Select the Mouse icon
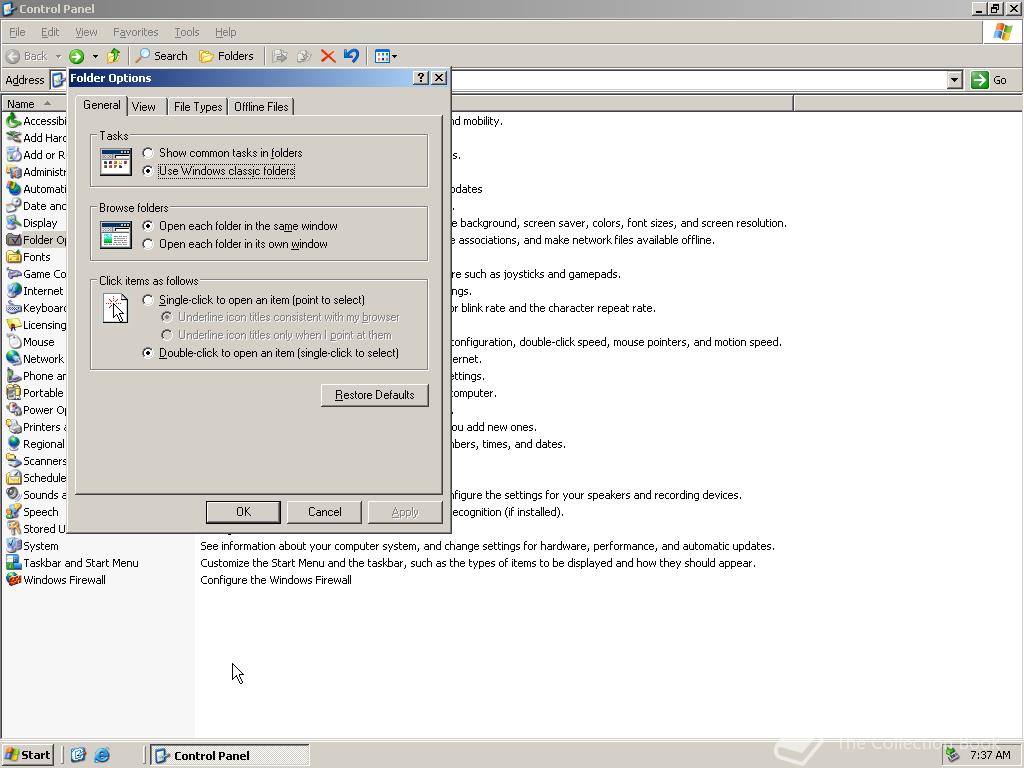 [x=14, y=342]
